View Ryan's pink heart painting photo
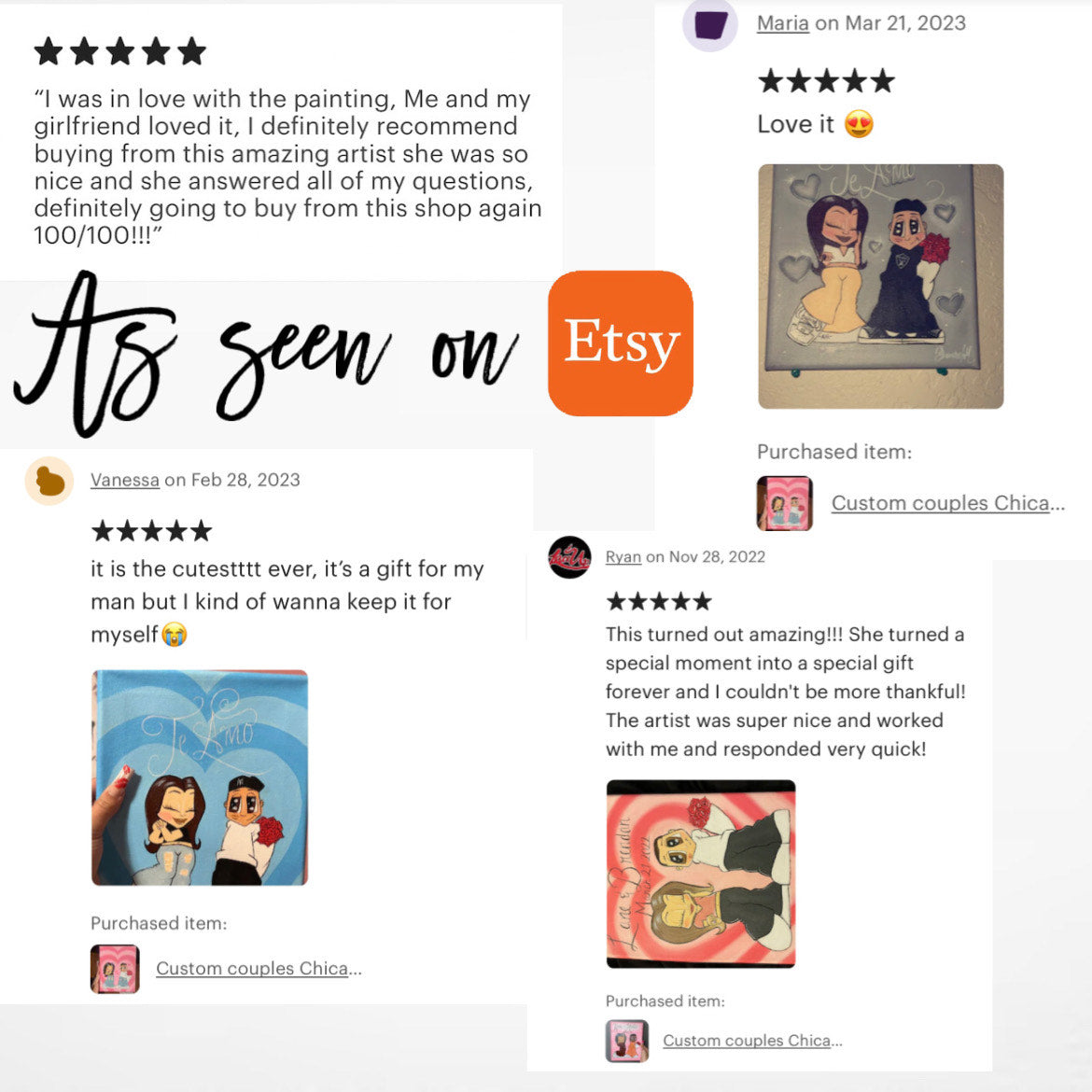Viewport: 1092px width, 1092px height. point(701,874)
